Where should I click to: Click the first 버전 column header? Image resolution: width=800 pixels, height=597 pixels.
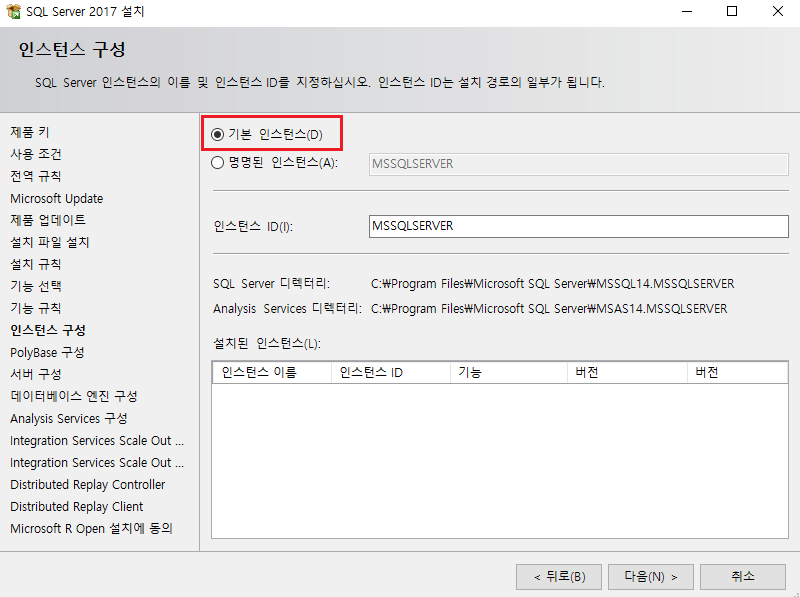point(627,372)
